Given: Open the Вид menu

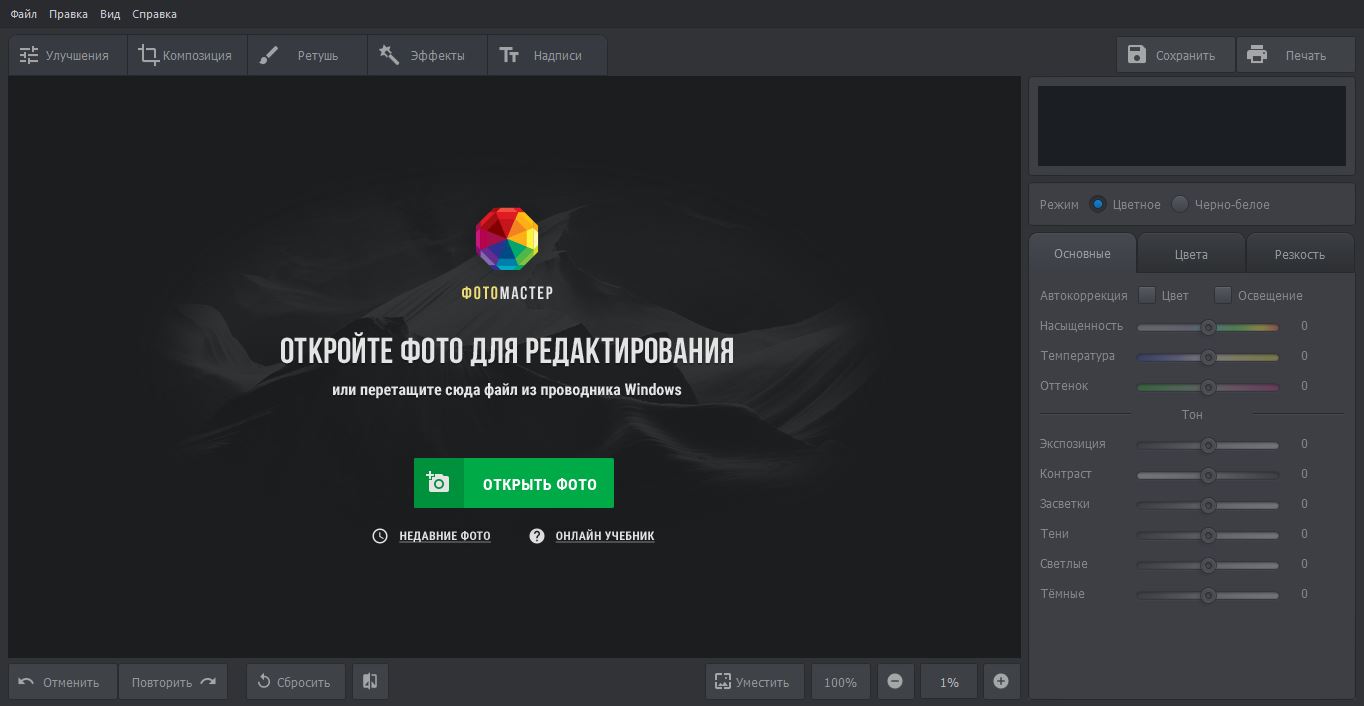Looking at the screenshot, I should coord(110,14).
